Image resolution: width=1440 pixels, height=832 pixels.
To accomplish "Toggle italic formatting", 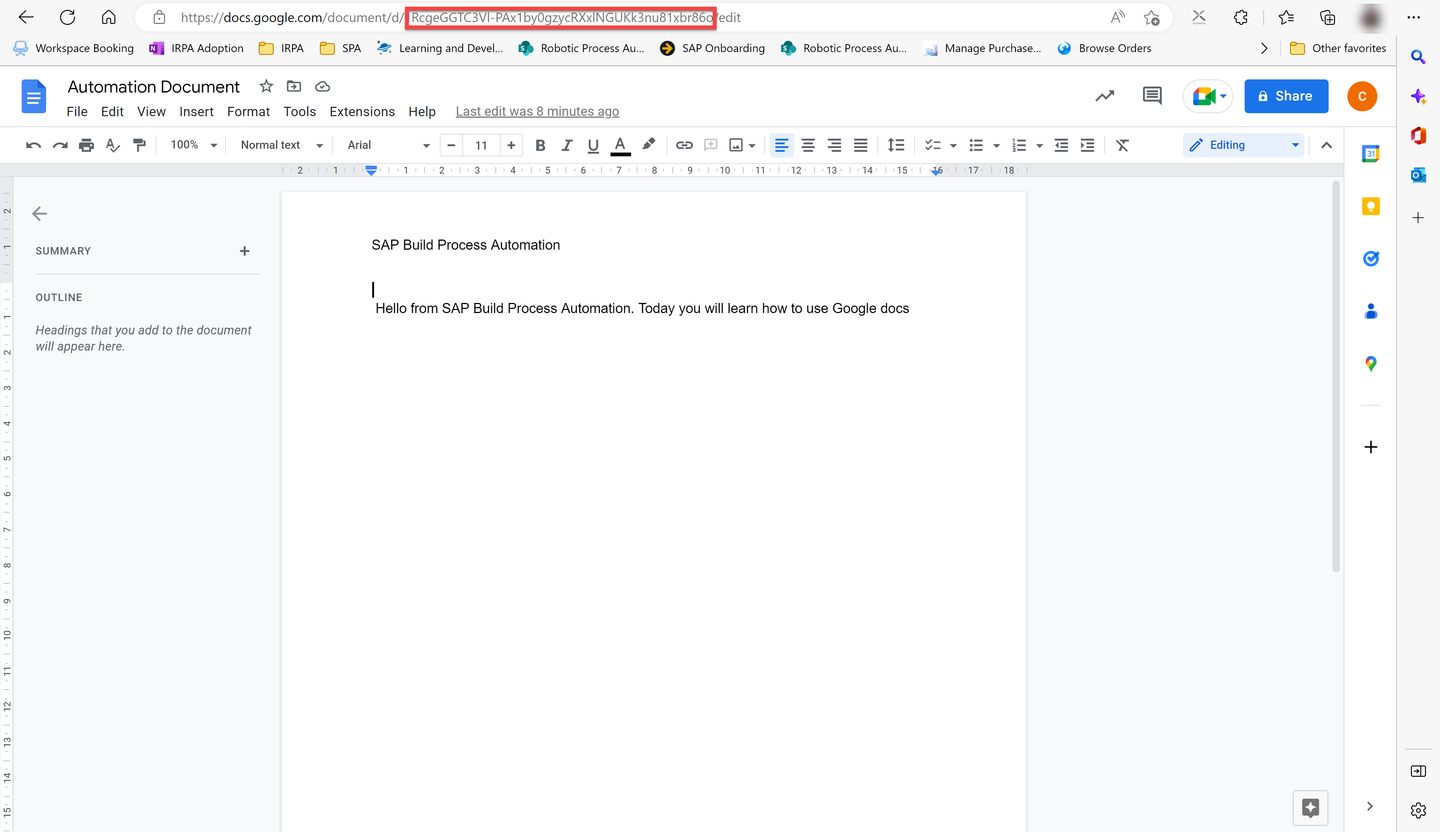I will (x=567, y=145).
